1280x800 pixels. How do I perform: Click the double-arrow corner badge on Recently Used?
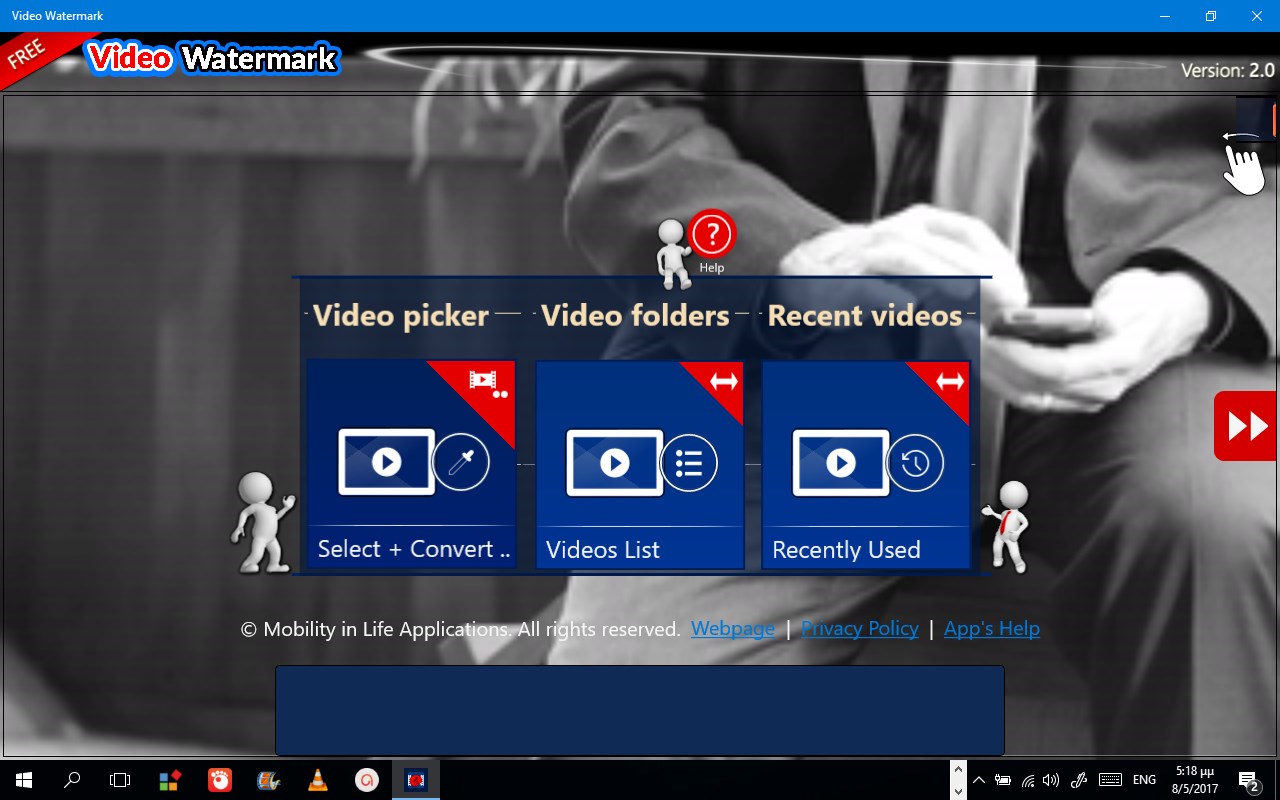[951, 381]
